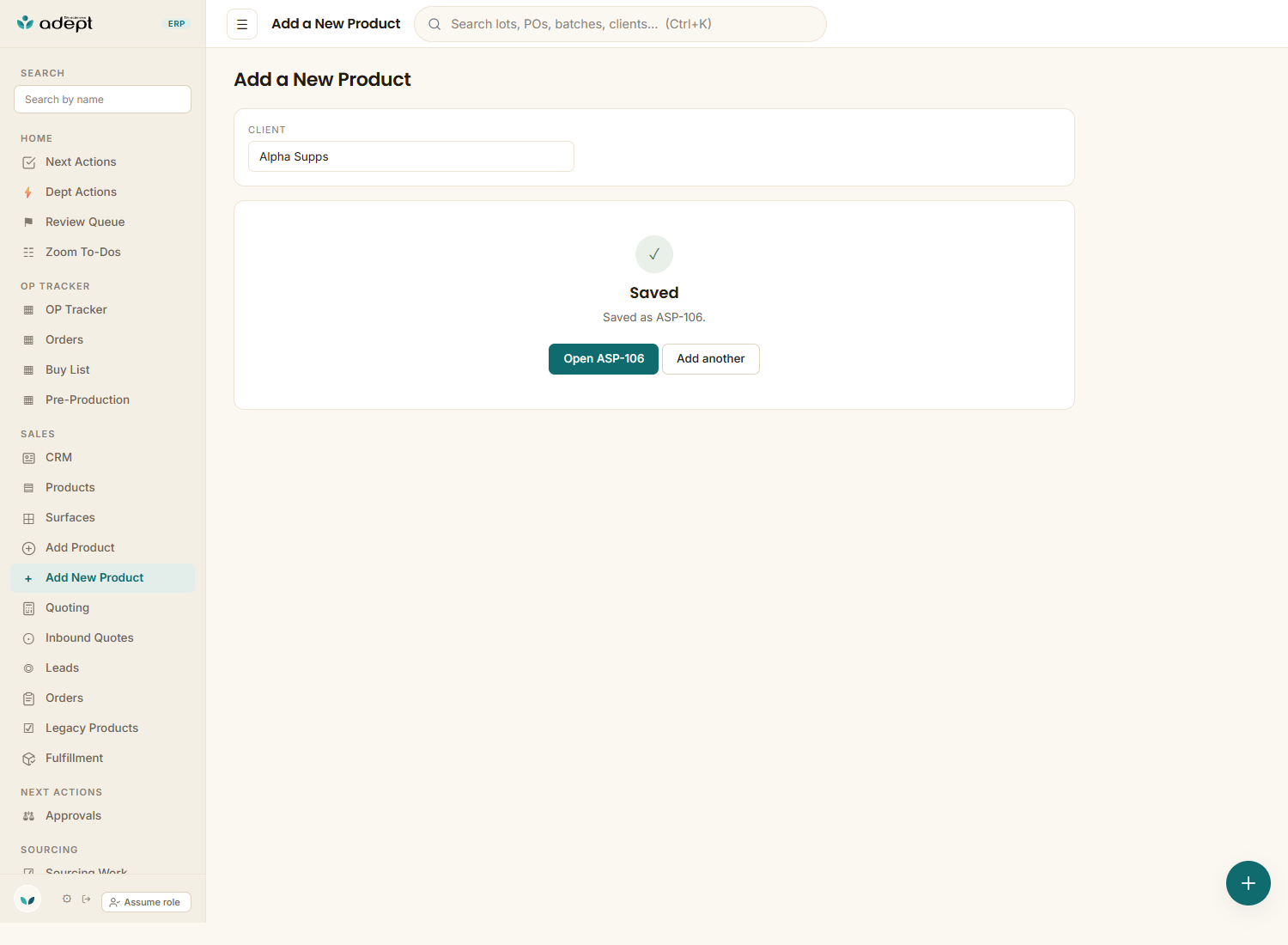Click the Approvals scales icon
Image resolution: width=1288 pixels, height=945 pixels.
point(28,816)
